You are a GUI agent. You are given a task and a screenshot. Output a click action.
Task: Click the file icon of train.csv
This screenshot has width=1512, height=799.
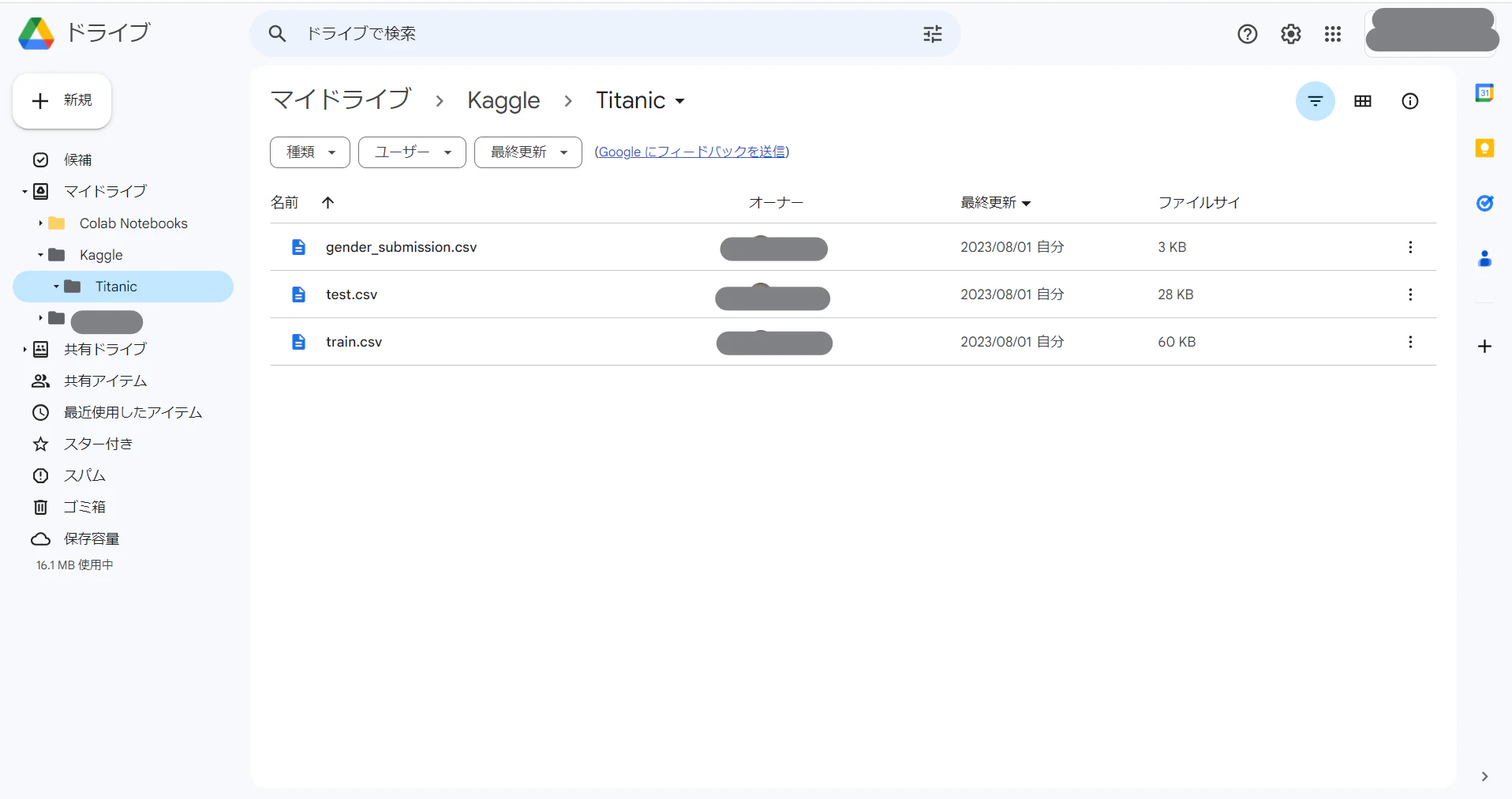click(x=298, y=342)
